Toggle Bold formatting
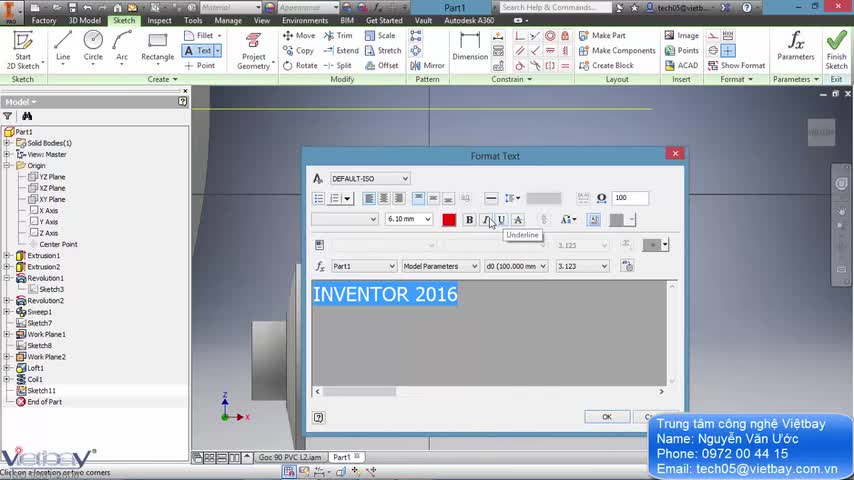This screenshot has width=854, height=480. pyautogui.click(x=469, y=220)
